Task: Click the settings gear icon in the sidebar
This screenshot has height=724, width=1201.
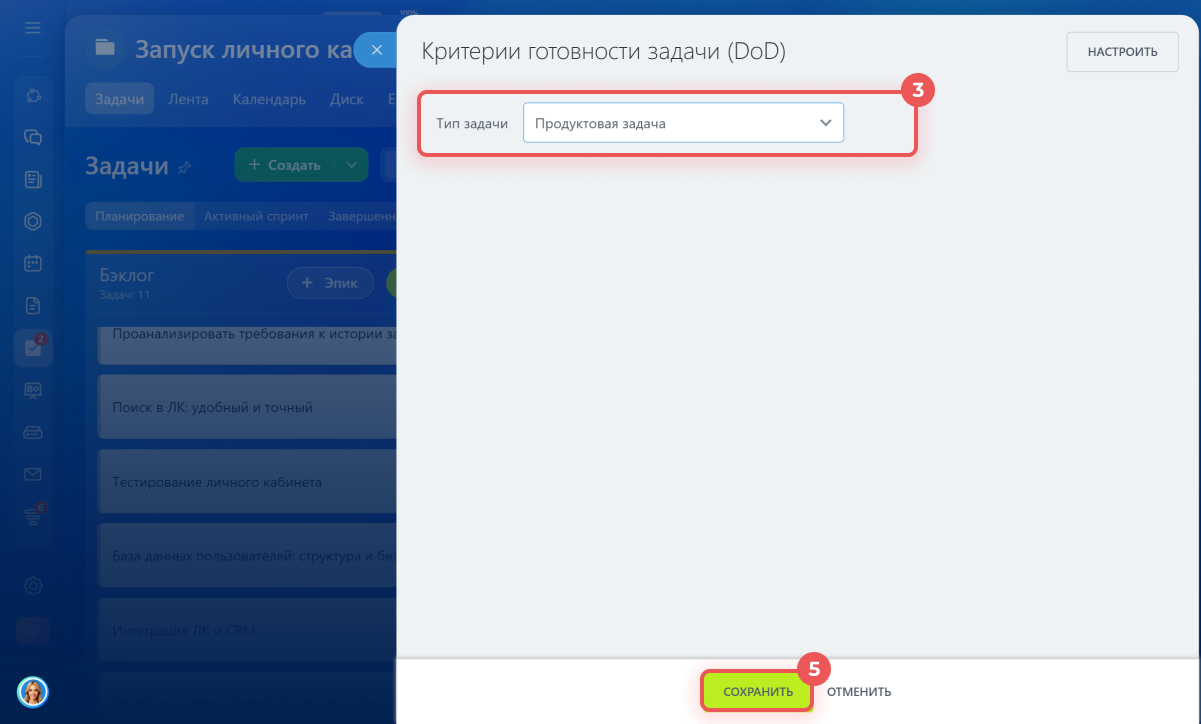Action: [33, 586]
